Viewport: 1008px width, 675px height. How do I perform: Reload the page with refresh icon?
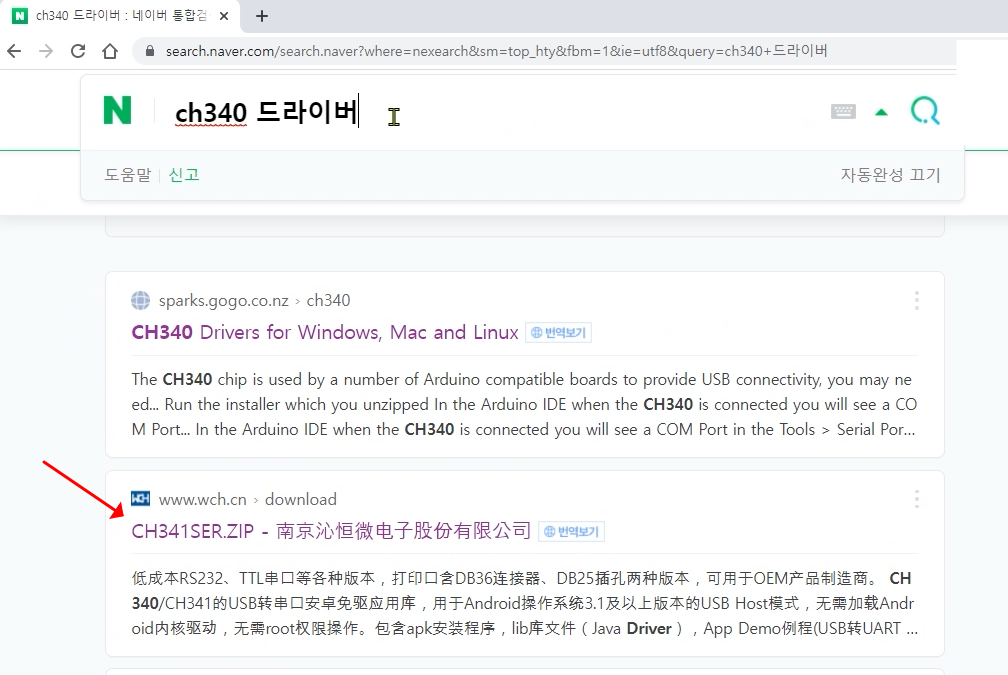click(78, 51)
